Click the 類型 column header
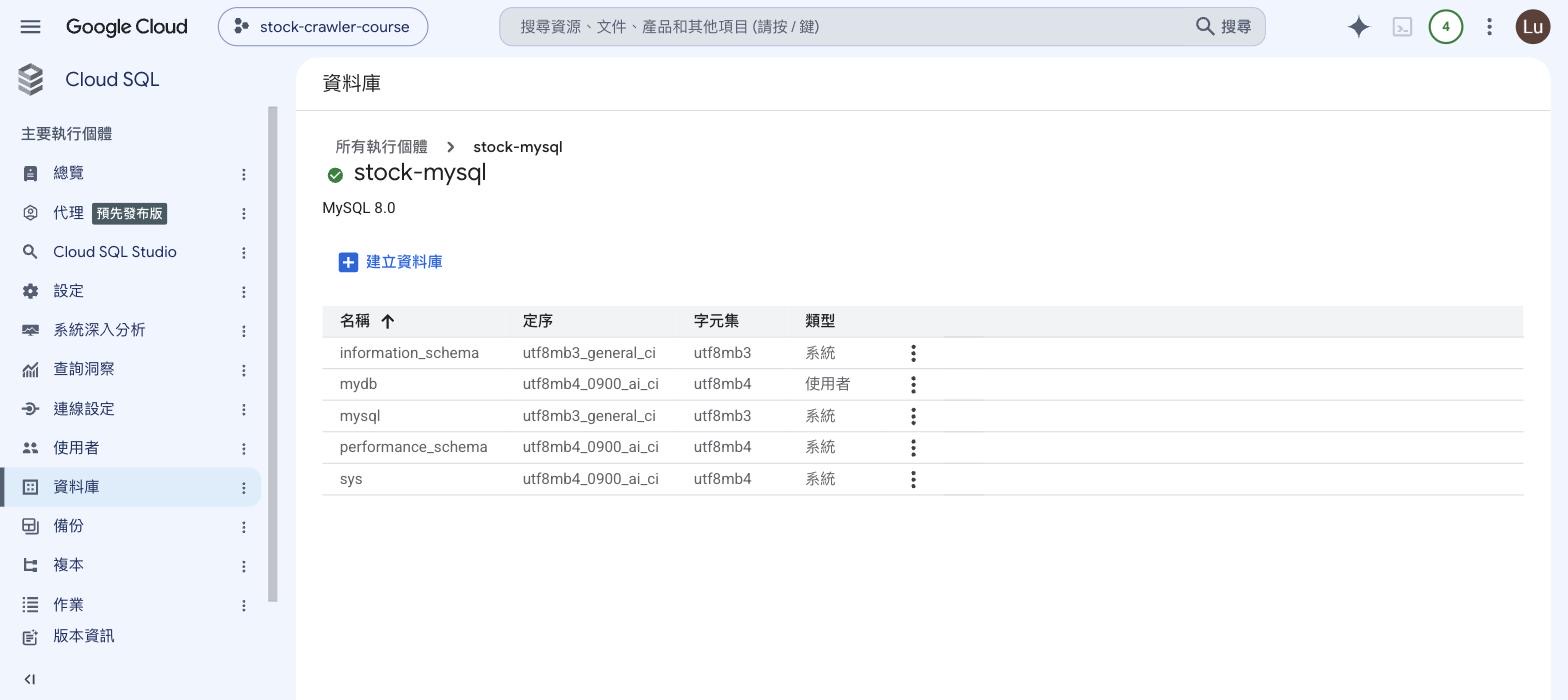Viewport: 1568px width, 700px height. click(x=820, y=321)
